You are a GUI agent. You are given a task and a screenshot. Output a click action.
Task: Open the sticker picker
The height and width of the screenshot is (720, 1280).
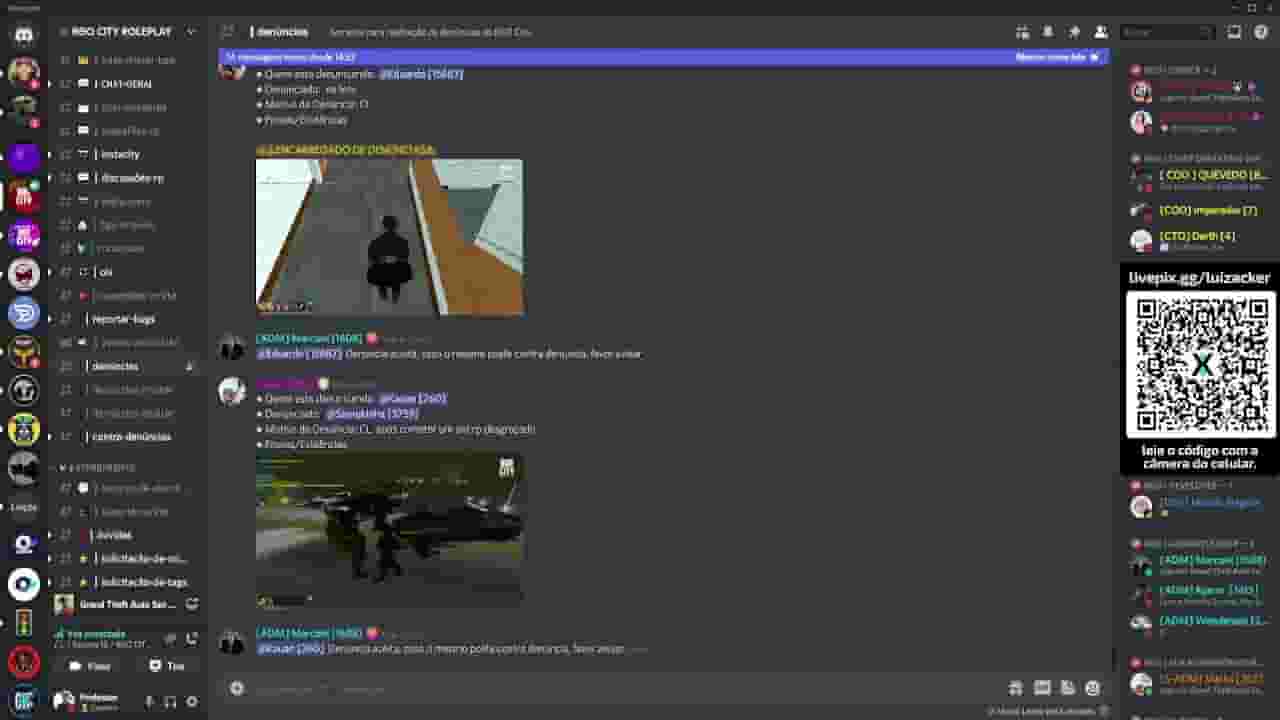point(1067,688)
